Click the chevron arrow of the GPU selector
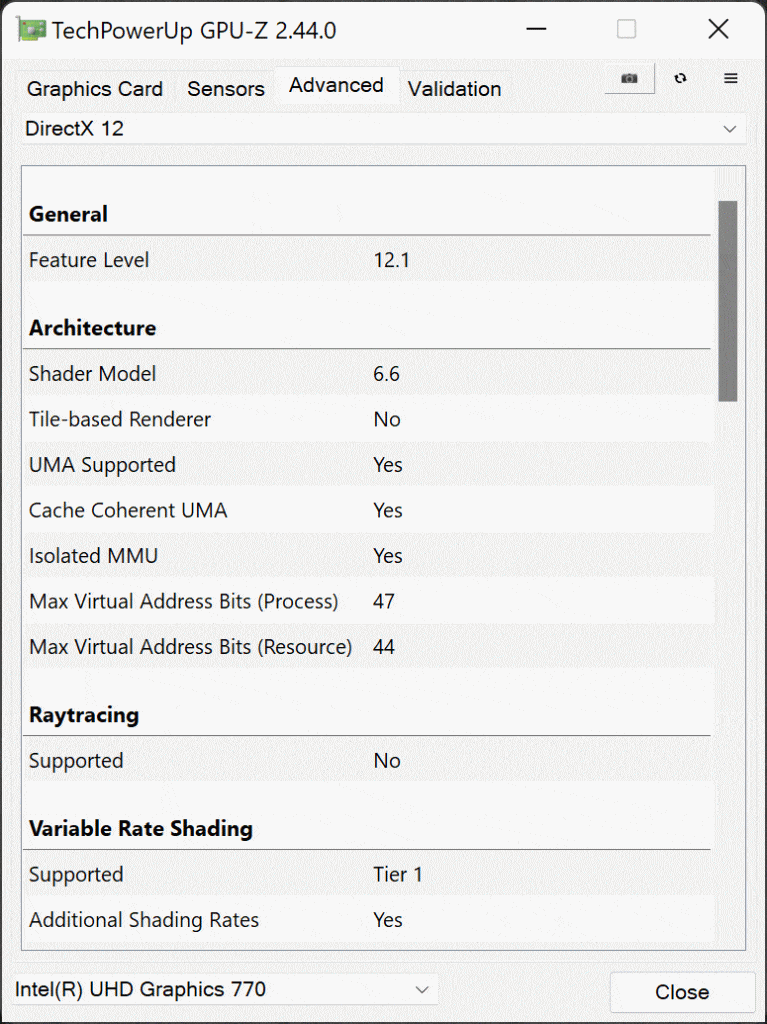 coord(422,990)
